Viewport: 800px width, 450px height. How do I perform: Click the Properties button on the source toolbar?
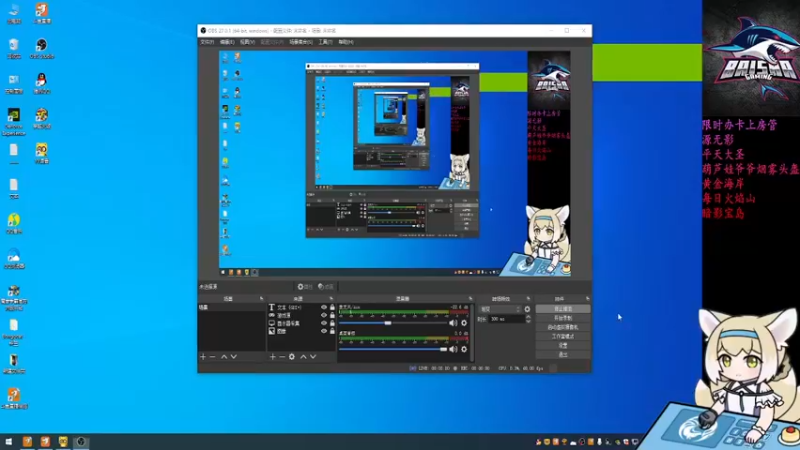click(x=305, y=287)
